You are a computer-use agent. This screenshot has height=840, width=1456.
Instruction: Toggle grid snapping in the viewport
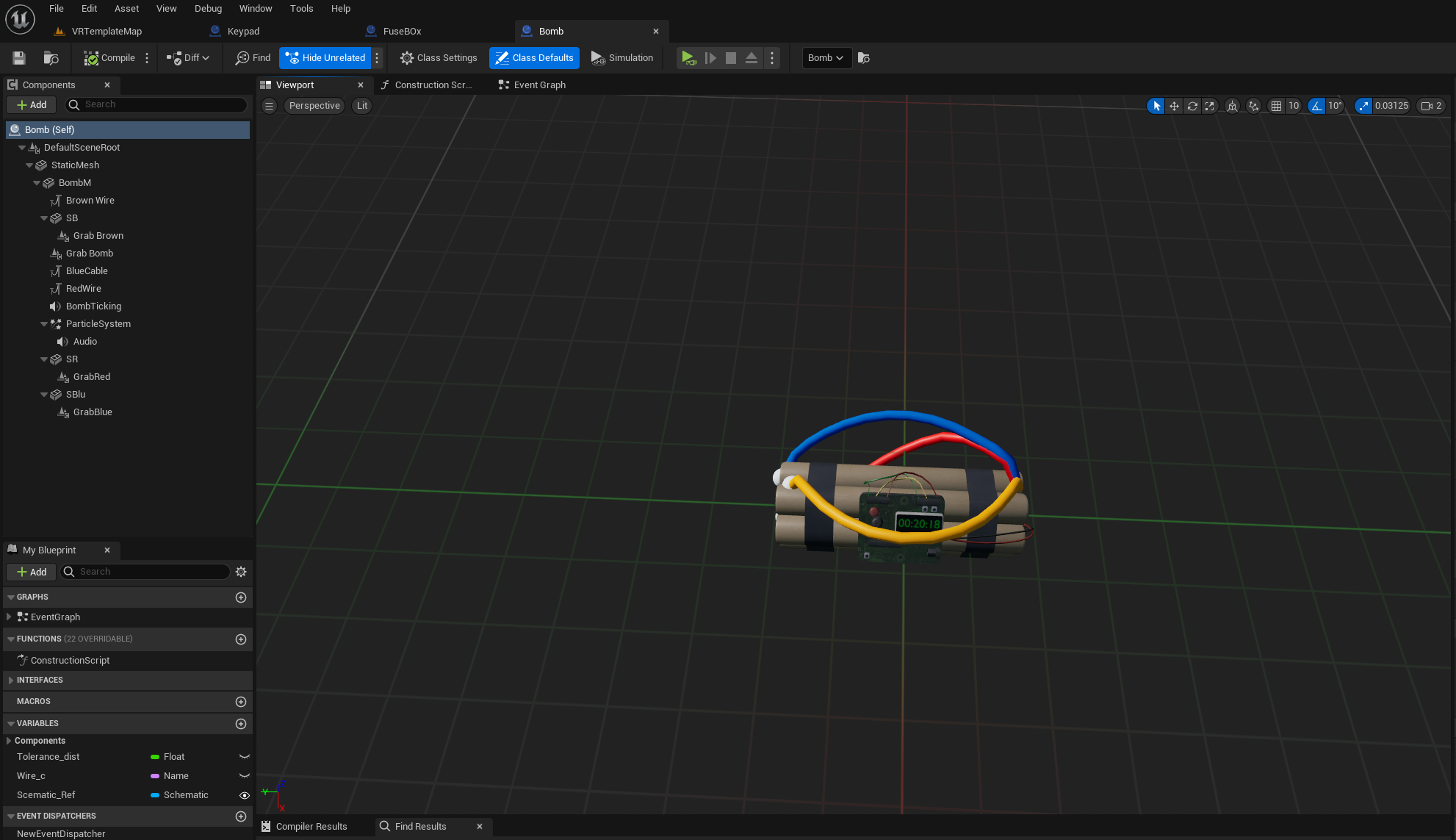pyautogui.click(x=1277, y=106)
